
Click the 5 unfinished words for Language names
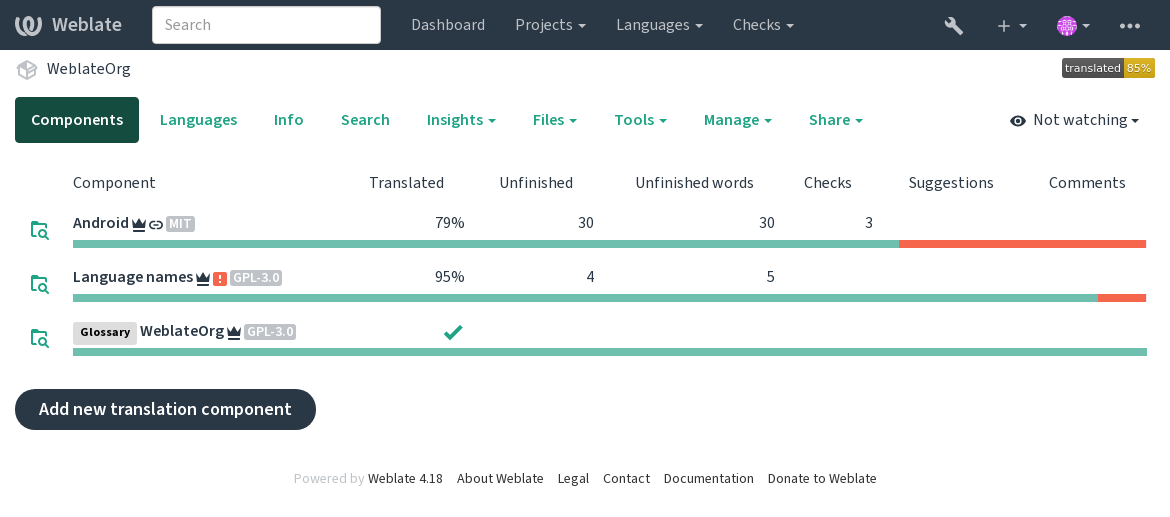[x=770, y=278]
